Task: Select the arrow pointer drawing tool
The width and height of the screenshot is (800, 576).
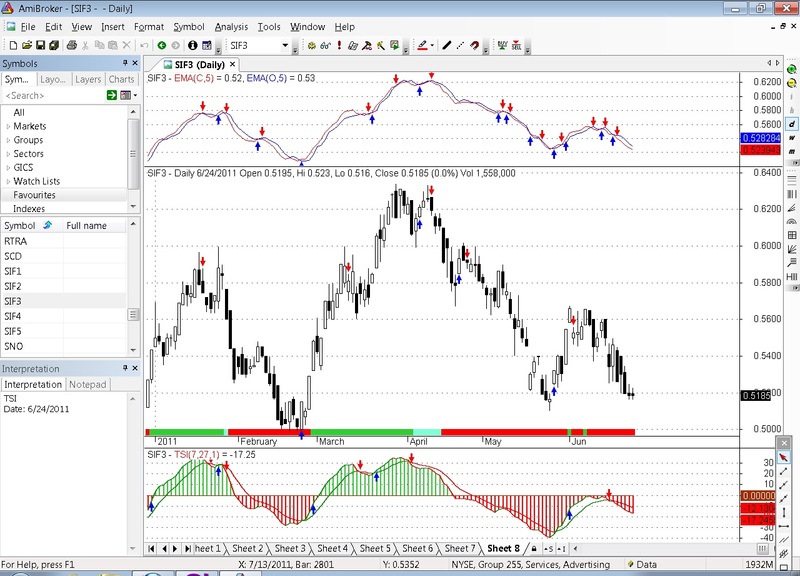Action: coord(784,458)
